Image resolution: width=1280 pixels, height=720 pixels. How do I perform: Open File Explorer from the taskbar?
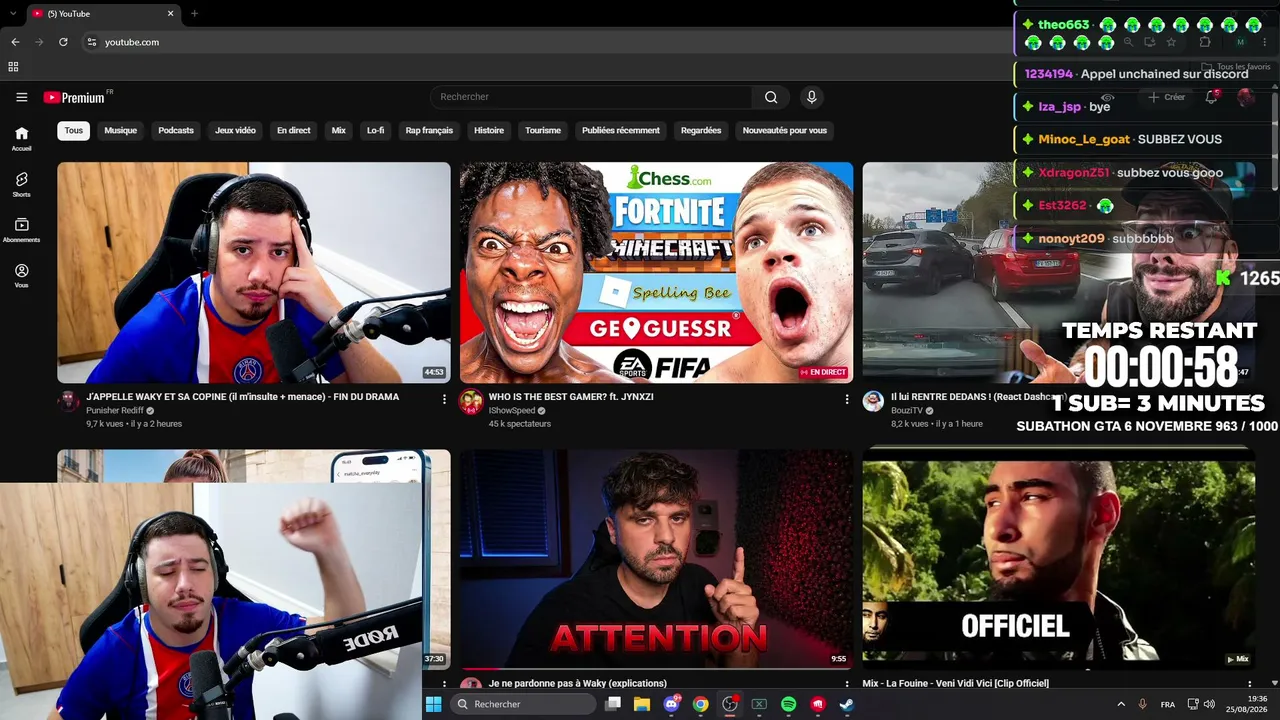(641, 704)
